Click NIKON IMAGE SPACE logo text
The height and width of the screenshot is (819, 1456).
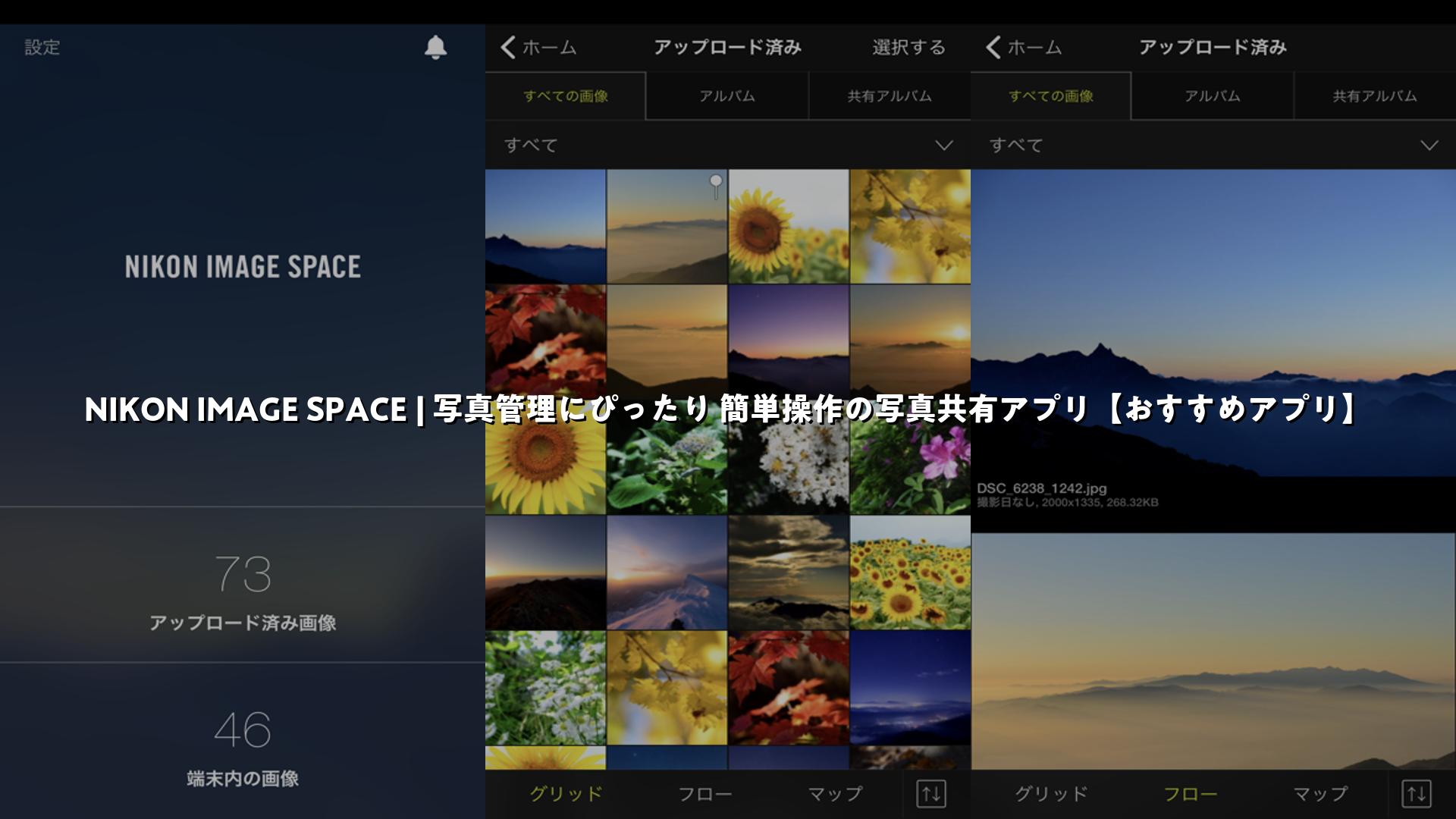[x=243, y=267]
